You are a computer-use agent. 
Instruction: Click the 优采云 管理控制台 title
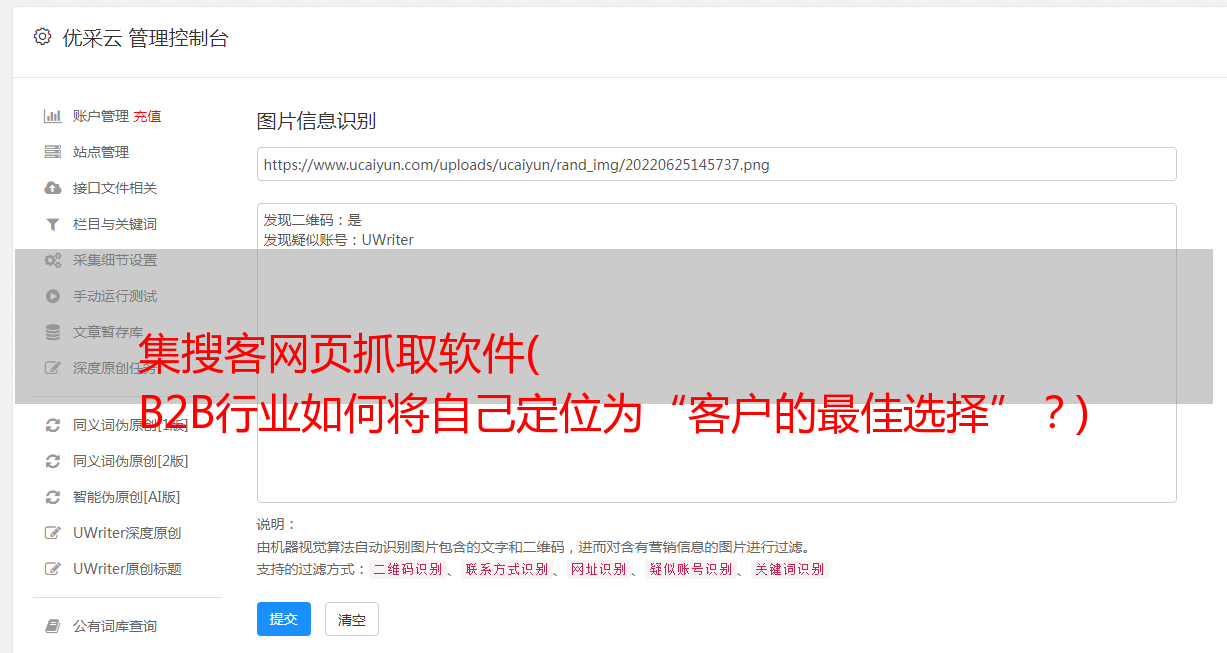pos(145,38)
